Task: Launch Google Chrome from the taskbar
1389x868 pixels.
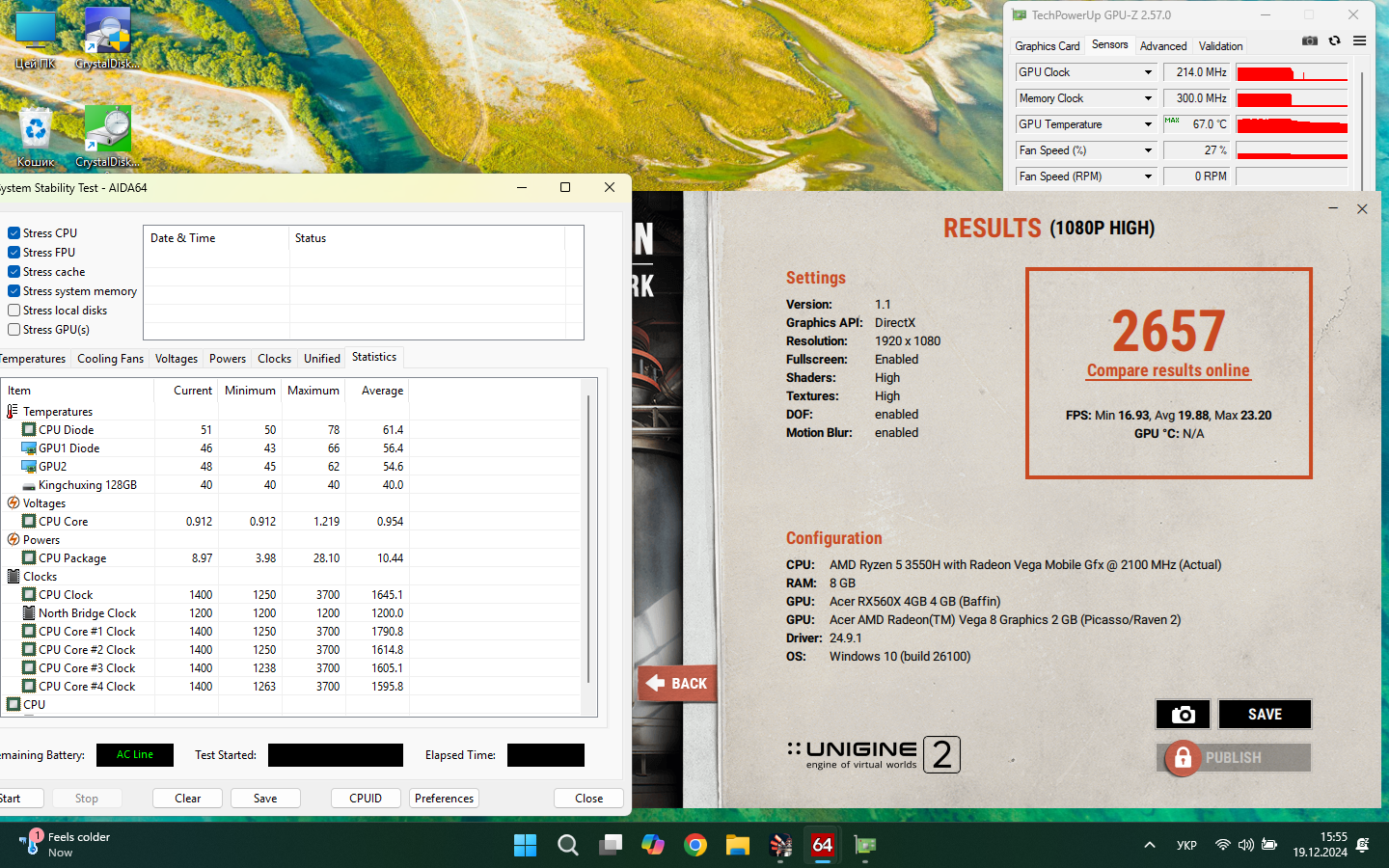Action: (694, 846)
